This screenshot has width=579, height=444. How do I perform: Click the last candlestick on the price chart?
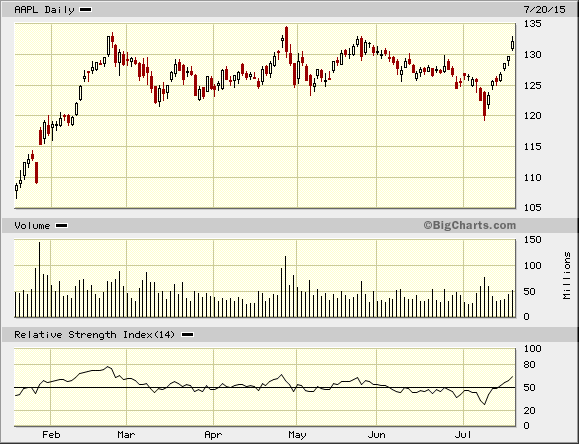point(513,44)
